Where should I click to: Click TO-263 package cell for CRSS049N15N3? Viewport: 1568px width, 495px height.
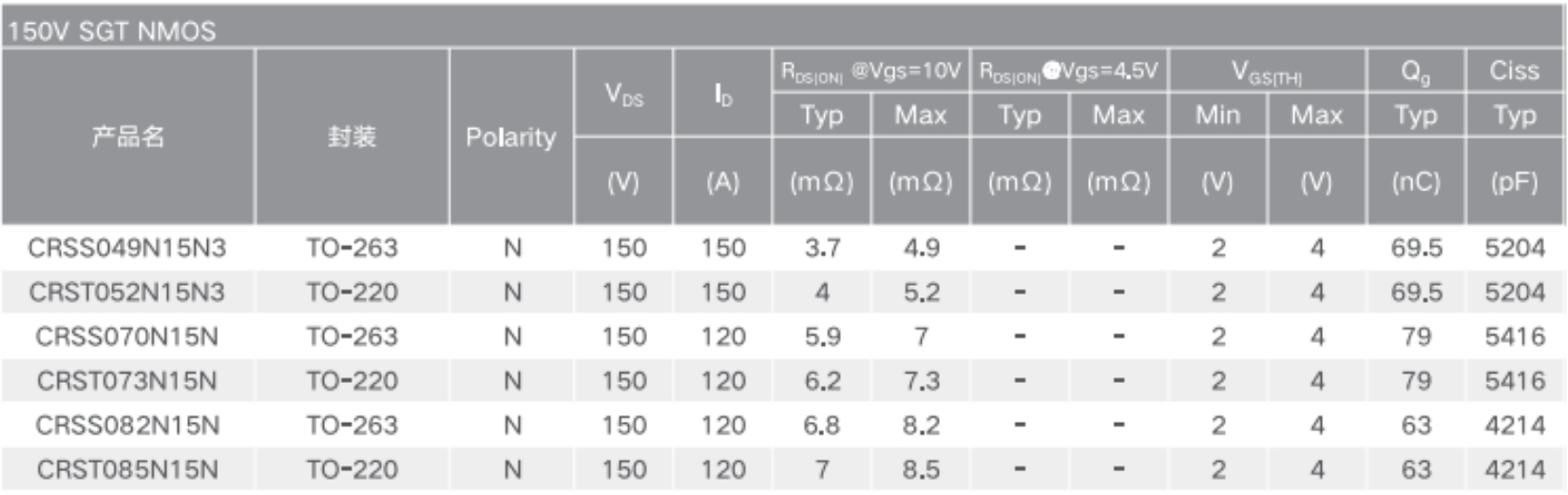pyautogui.click(x=352, y=248)
